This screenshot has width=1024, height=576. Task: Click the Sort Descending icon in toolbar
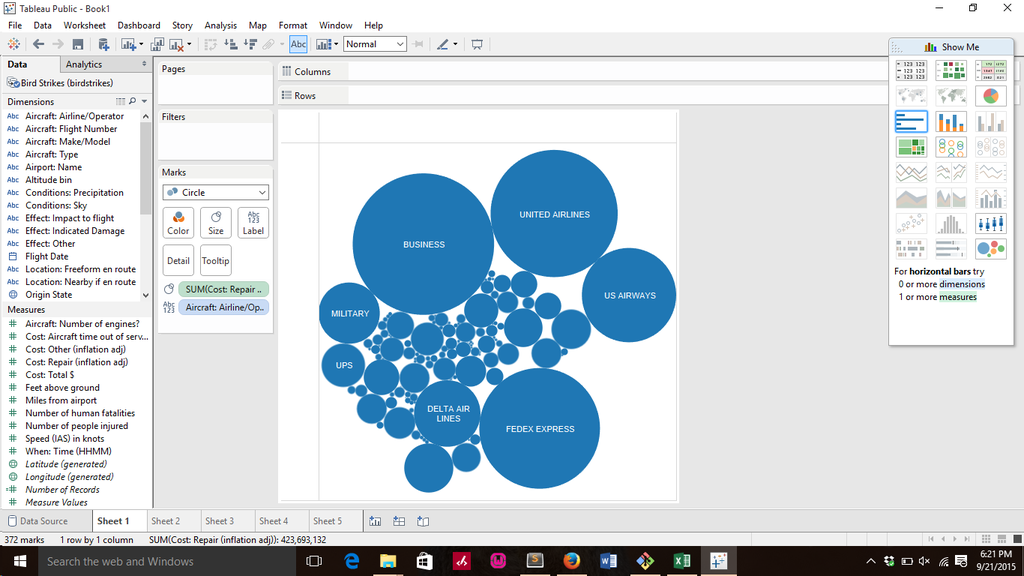250,44
